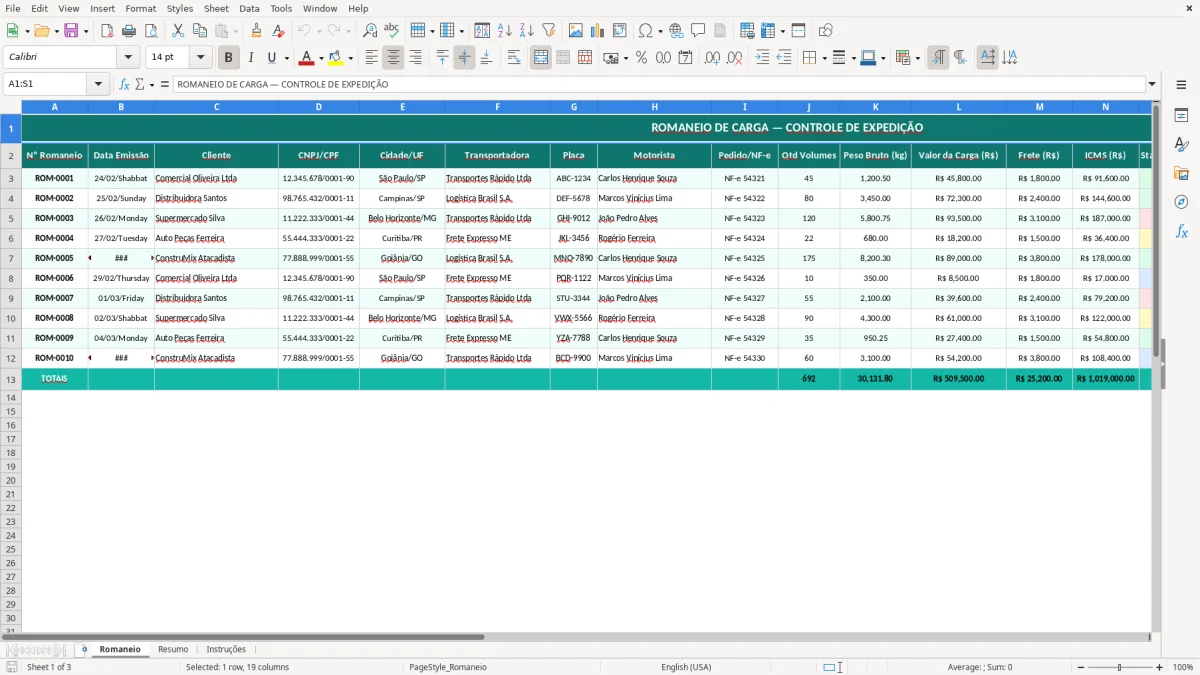Expand the formula bar
Image resolution: width=1200 pixels, height=675 pixels.
pyautogui.click(x=1153, y=85)
